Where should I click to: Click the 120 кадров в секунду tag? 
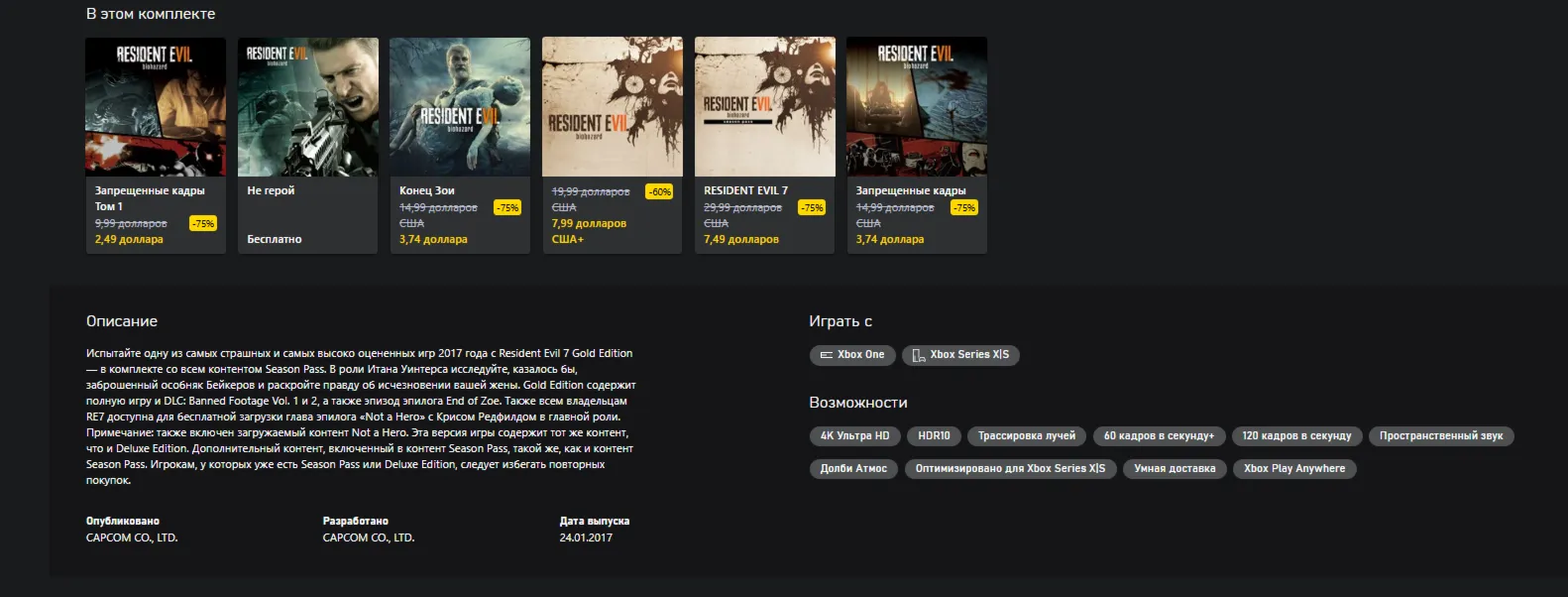click(x=1296, y=436)
